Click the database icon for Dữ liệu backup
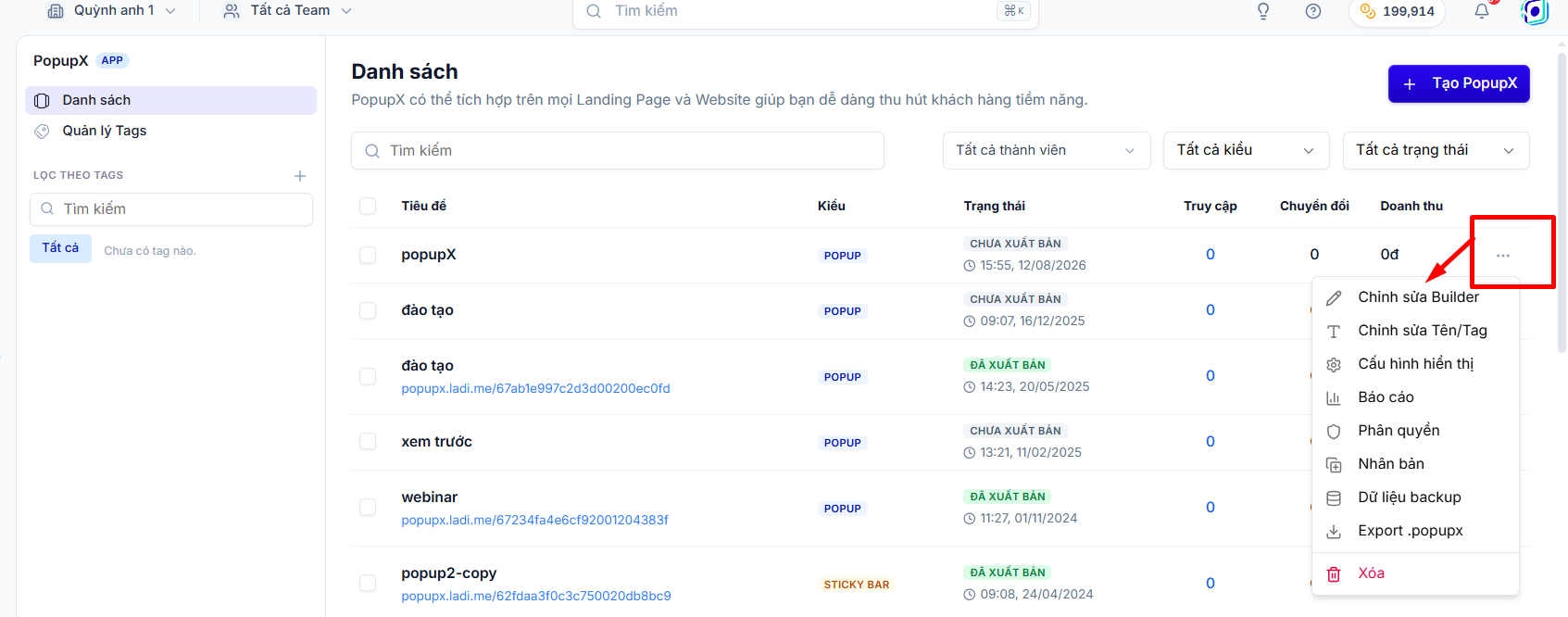The image size is (1568, 617). coord(1334,497)
